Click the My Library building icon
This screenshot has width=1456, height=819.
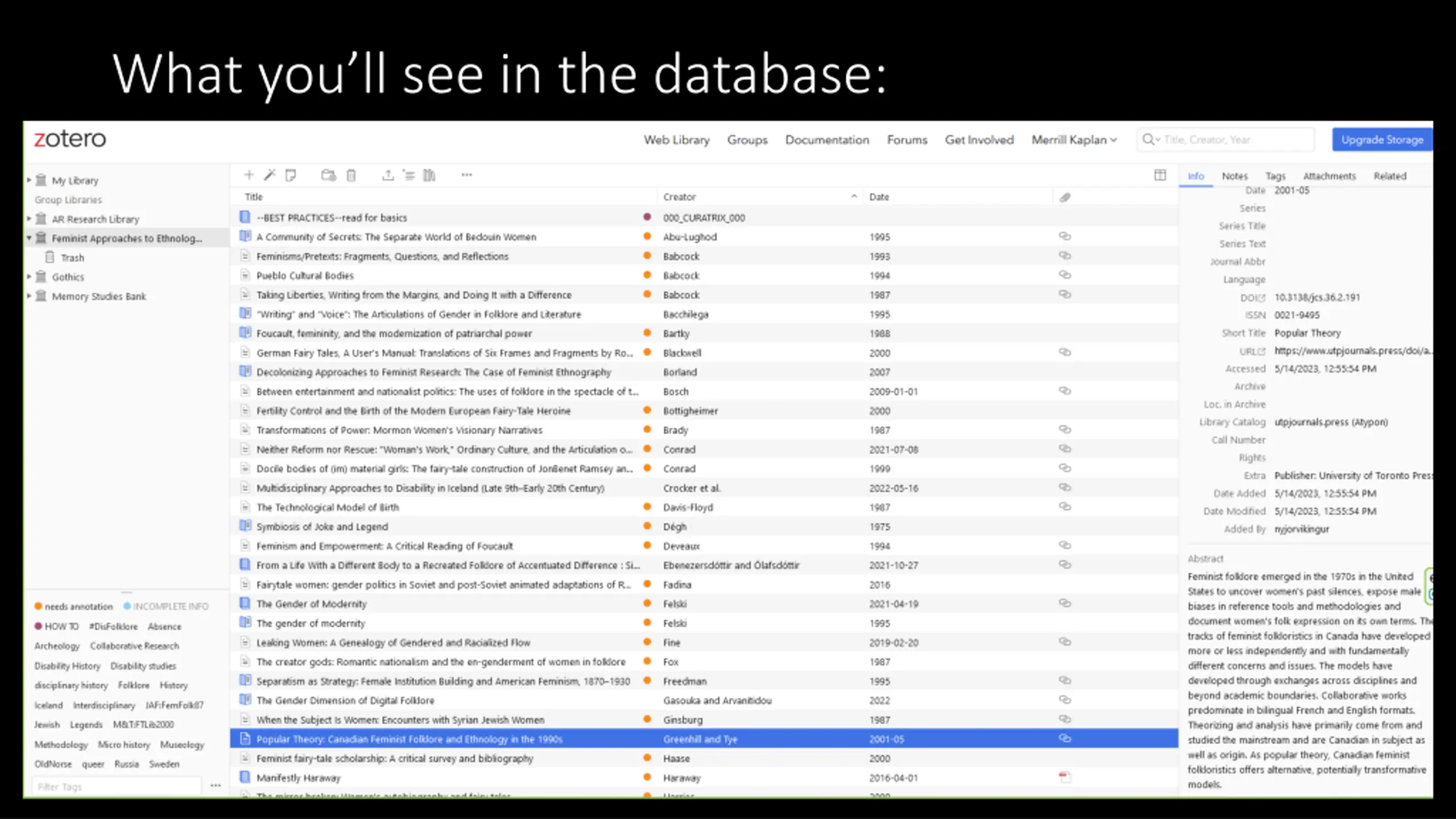coord(41,180)
